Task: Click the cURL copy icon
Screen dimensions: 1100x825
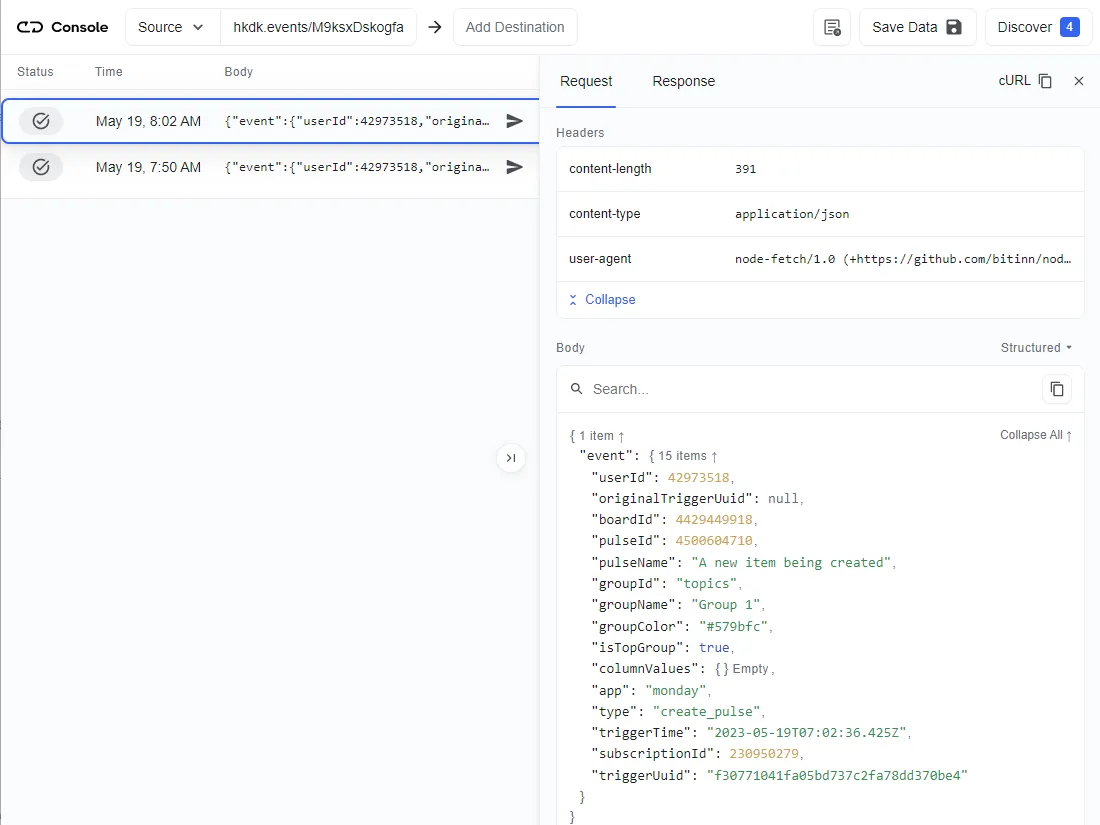Action: pos(1045,81)
